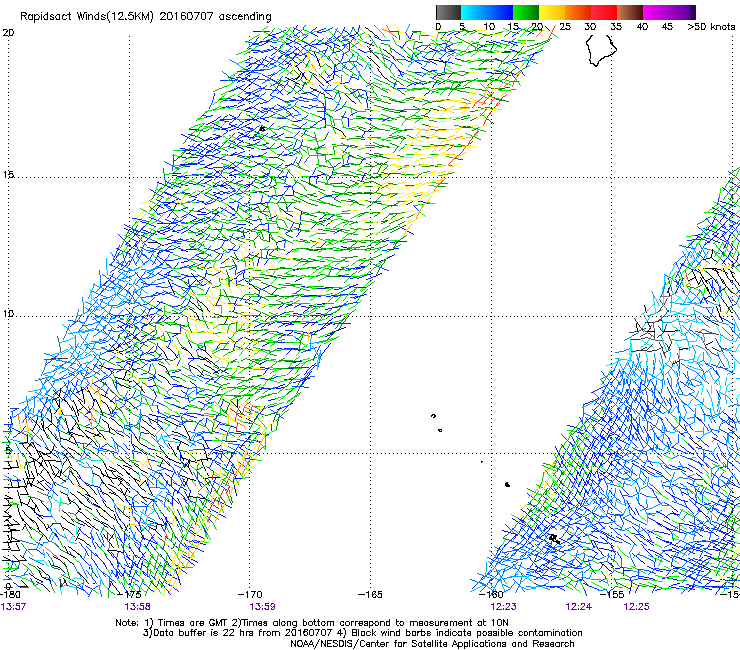Viewport: 740px width, 650px height.
Task: Click the latitude label '20' on left axis
Action: point(8,33)
